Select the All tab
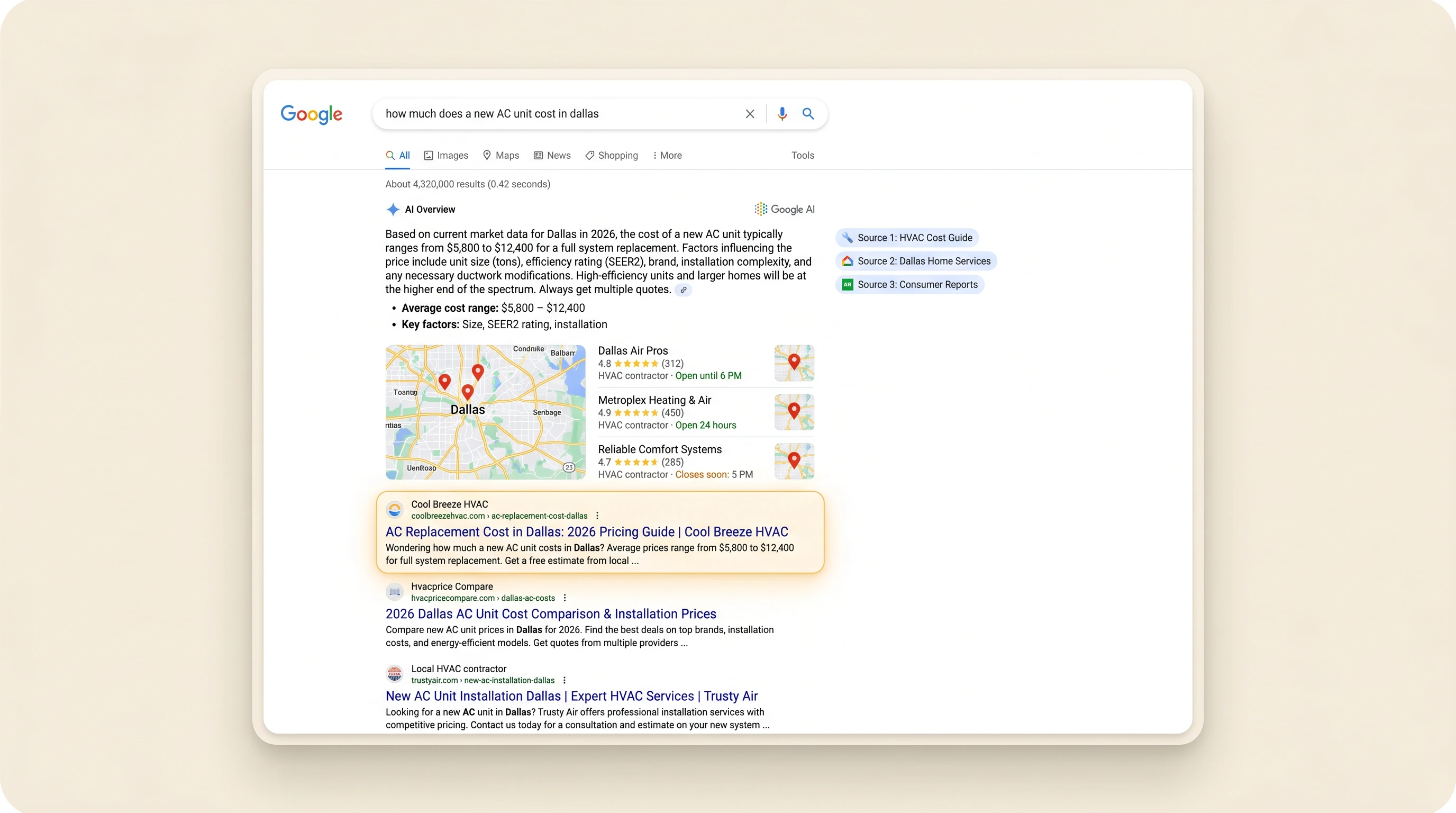 (x=398, y=156)
